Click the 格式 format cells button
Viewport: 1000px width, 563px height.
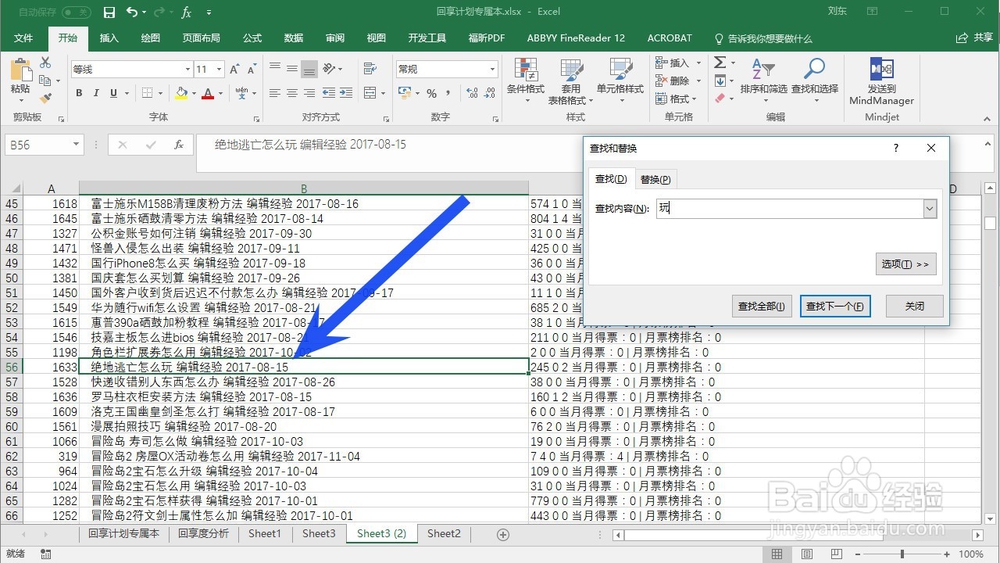[x=678, y=99]
